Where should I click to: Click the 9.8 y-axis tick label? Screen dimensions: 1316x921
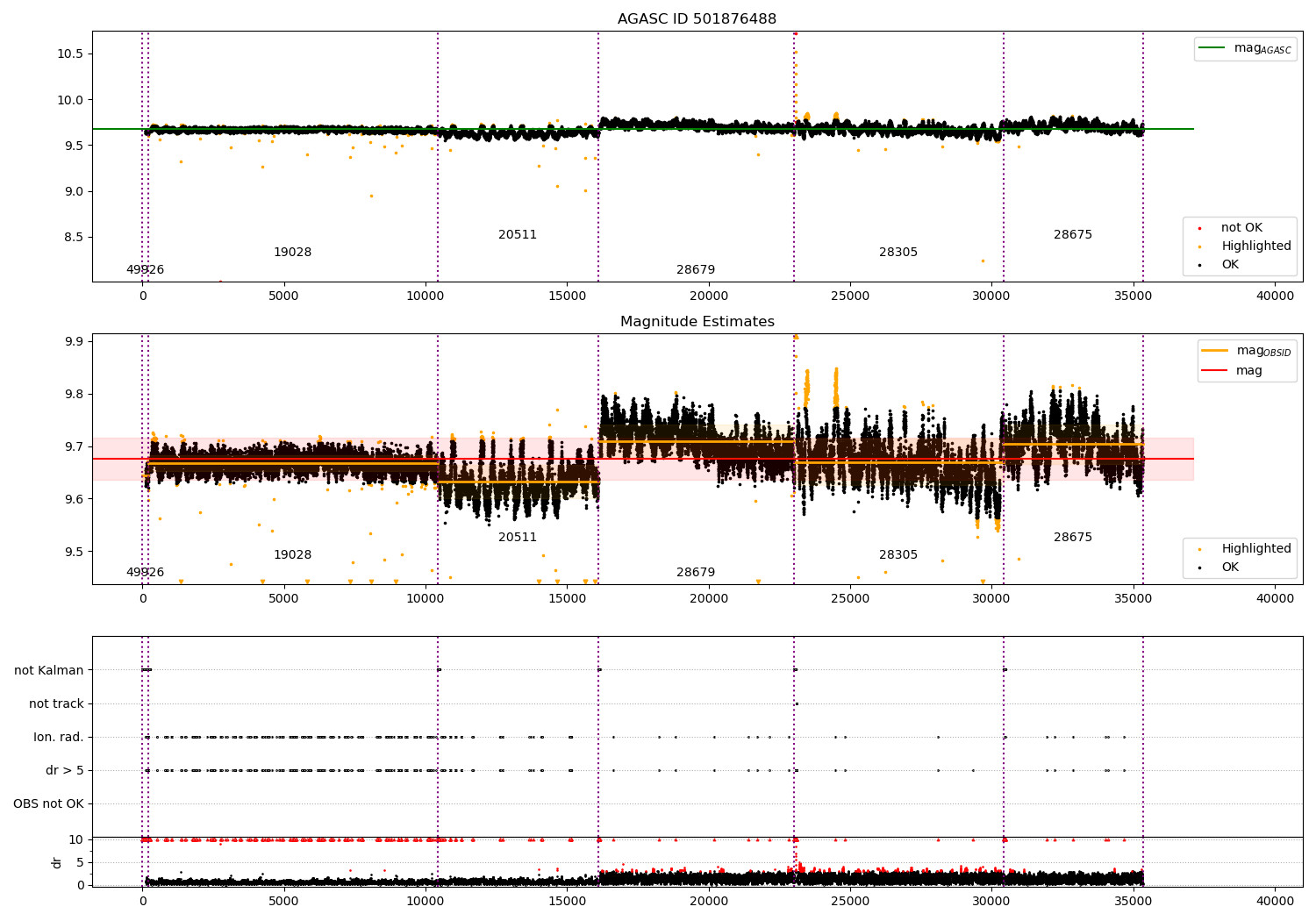click(74, 394)
